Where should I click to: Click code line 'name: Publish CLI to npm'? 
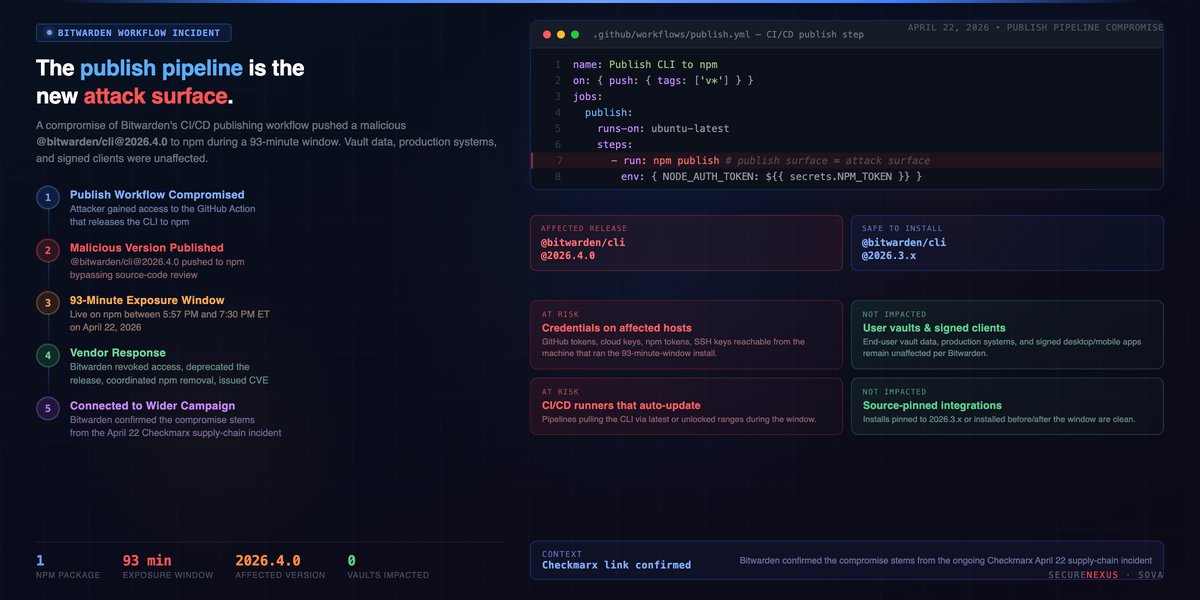(645, 65)
